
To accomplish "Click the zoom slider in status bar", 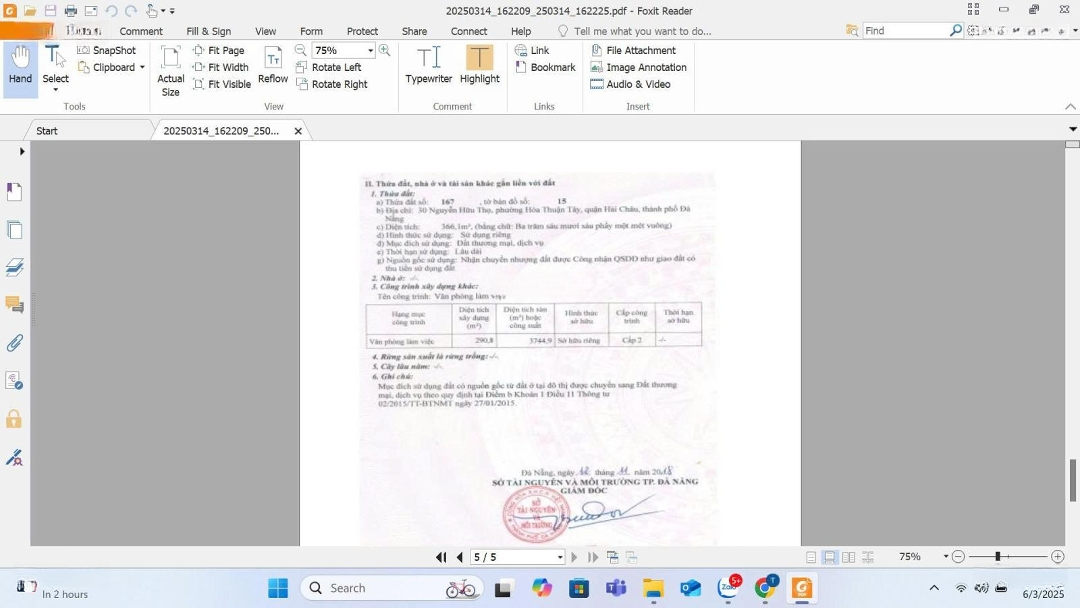I will 1007,556.
